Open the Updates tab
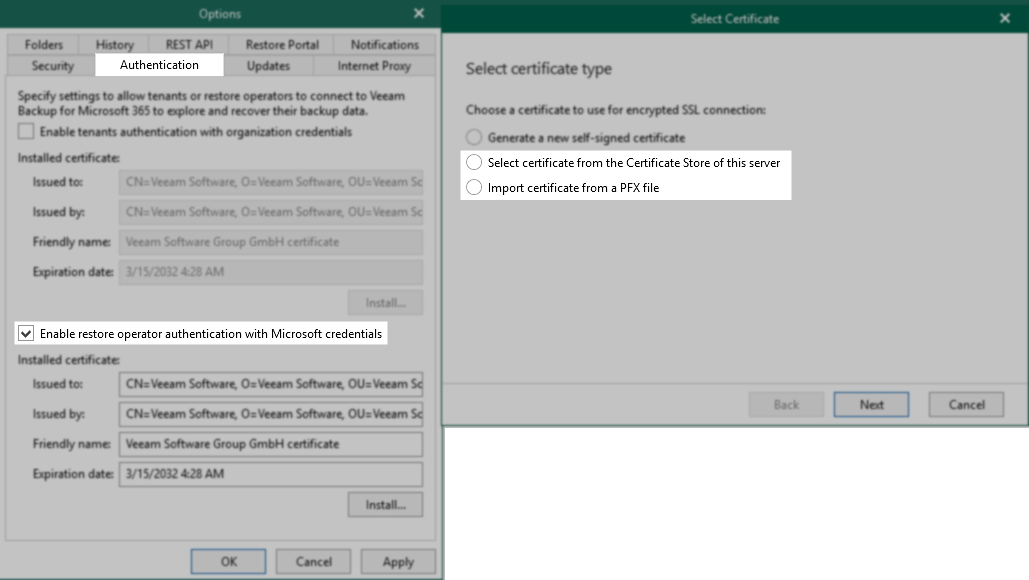This screenshot has width=1029, height=580. (x=268, y=66)
